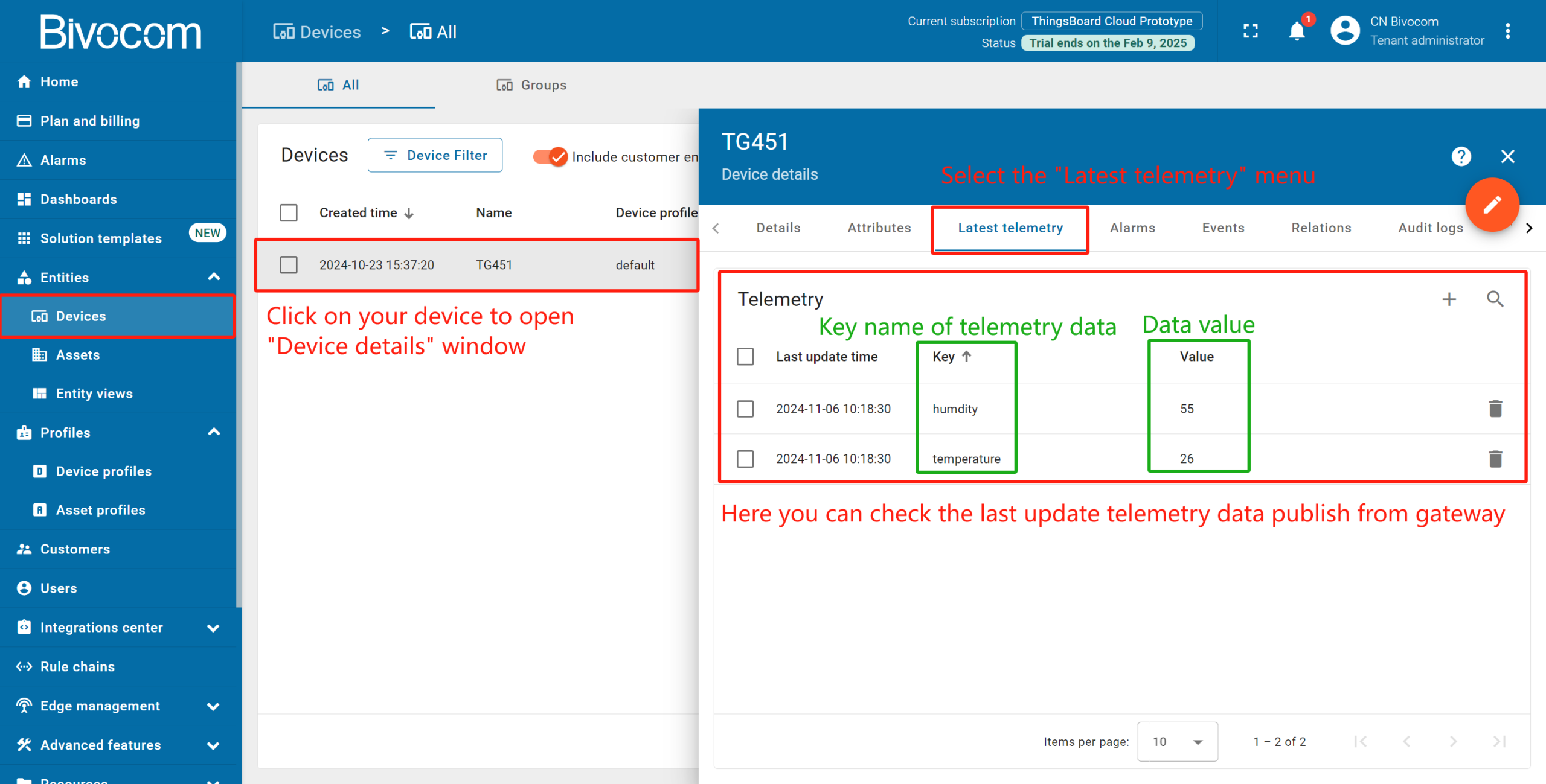The image size is (1546, 784).
Task: Enter fullscreen mode via expand icon
Action: 1251,31
